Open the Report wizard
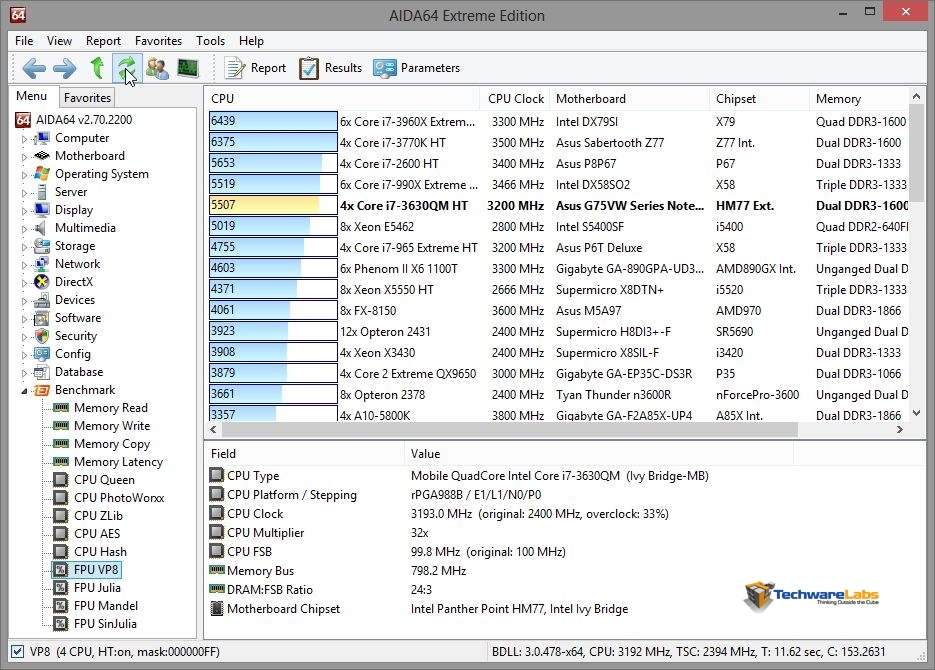935x670 pixels. 255,68
